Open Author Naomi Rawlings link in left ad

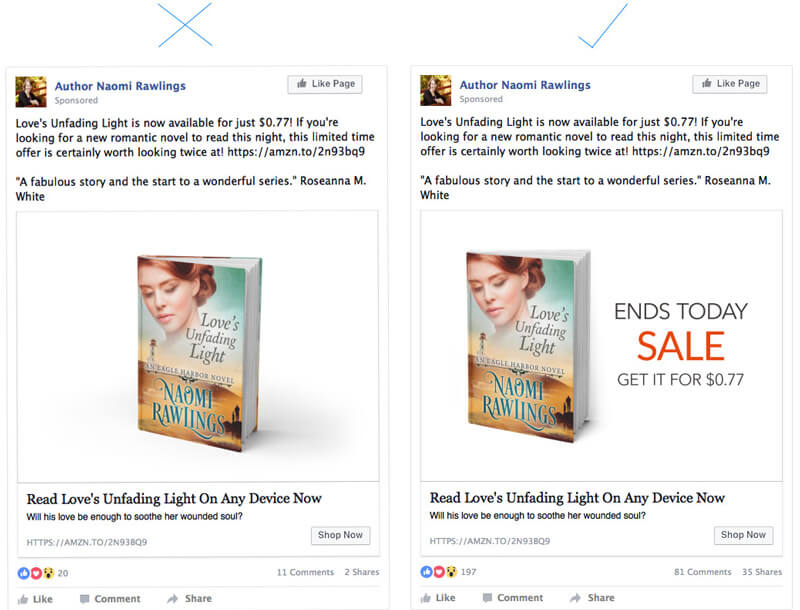point(120,86)
